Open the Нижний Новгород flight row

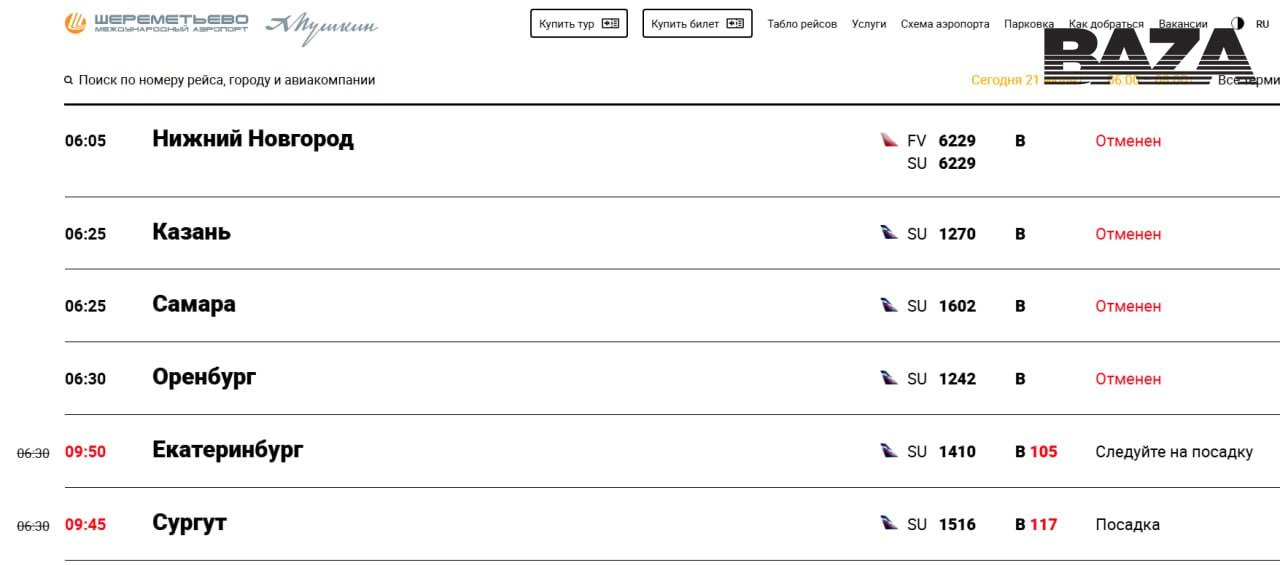pos(672,151)
